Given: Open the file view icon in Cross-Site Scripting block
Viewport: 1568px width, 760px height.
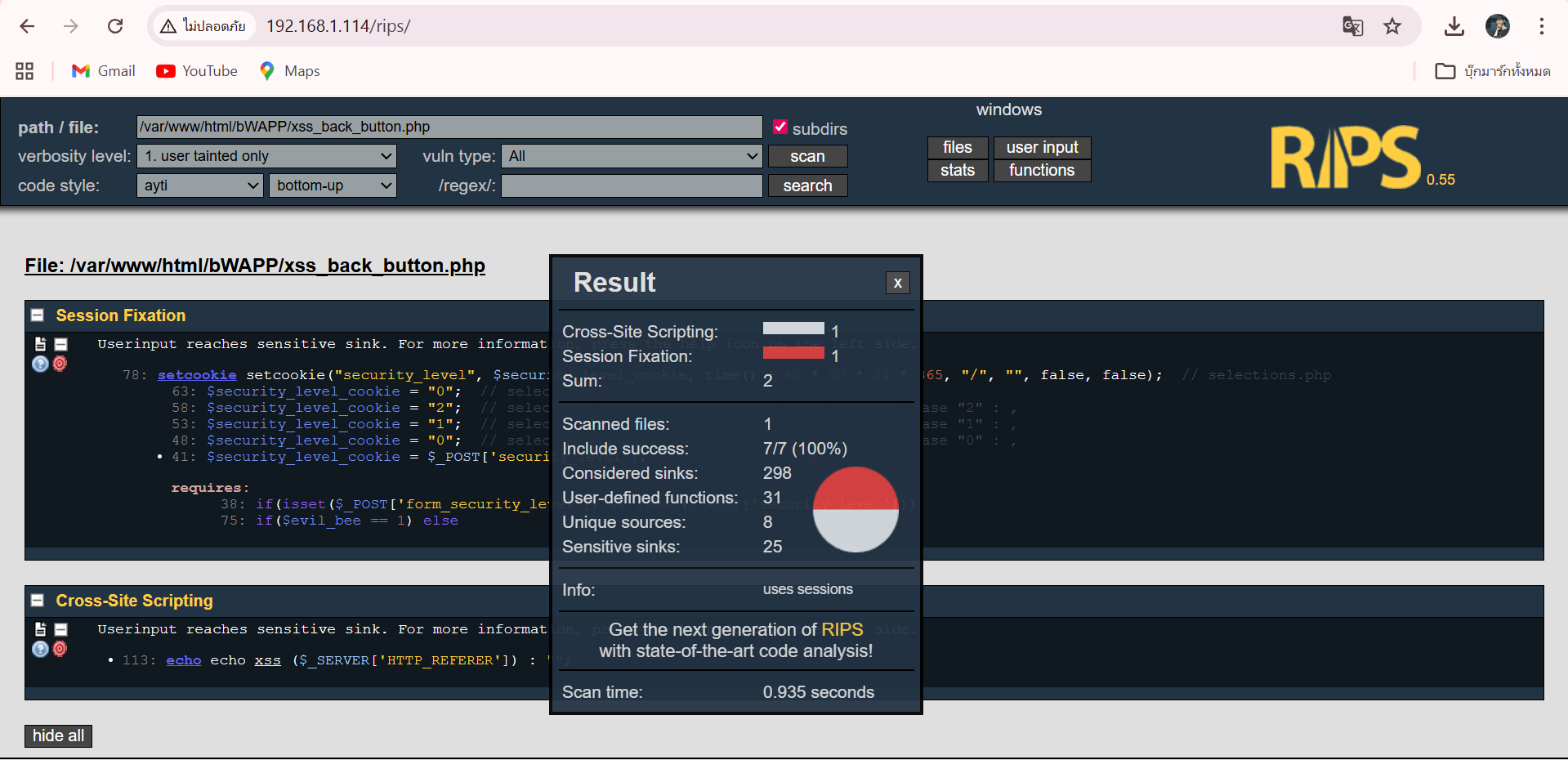Looking at the screenshot, I should [x=40, y=629].
